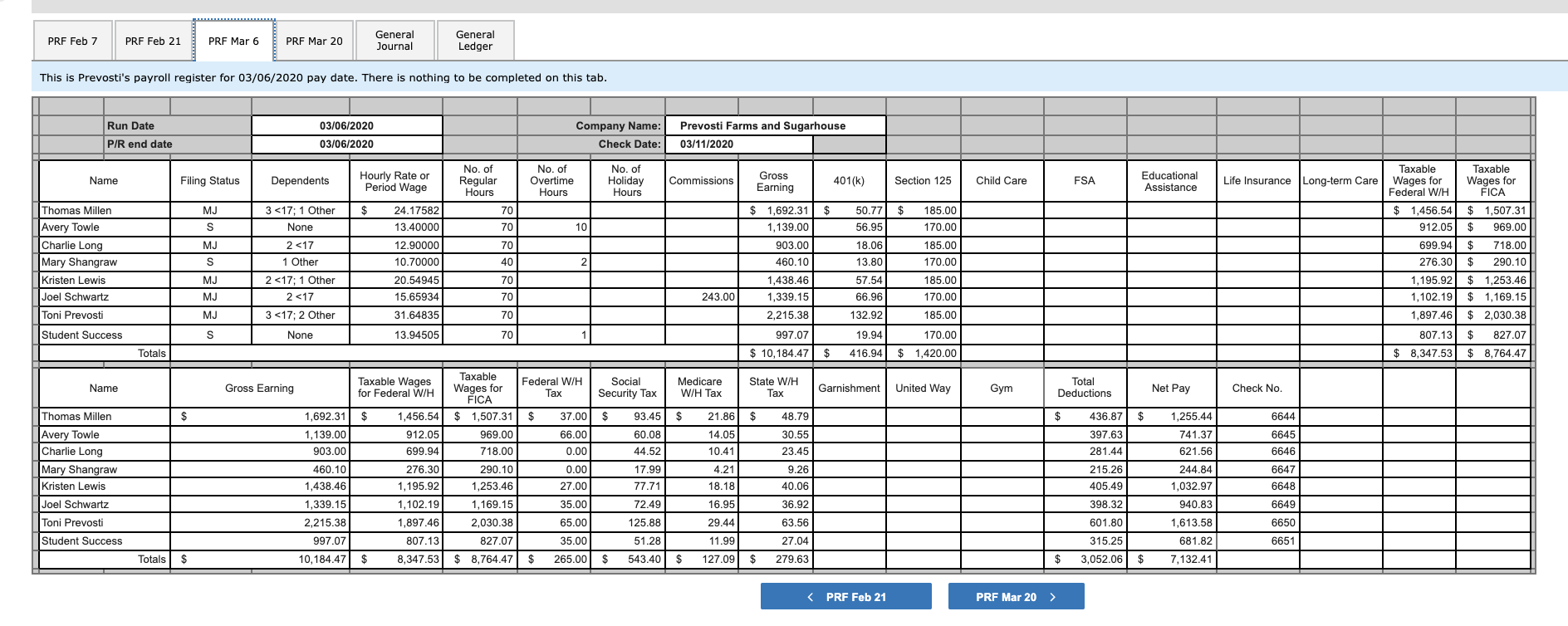This screenshot has width=1568, height=626.
Task: Click 401(k) total 416.94
Action: tap(849, 353)
